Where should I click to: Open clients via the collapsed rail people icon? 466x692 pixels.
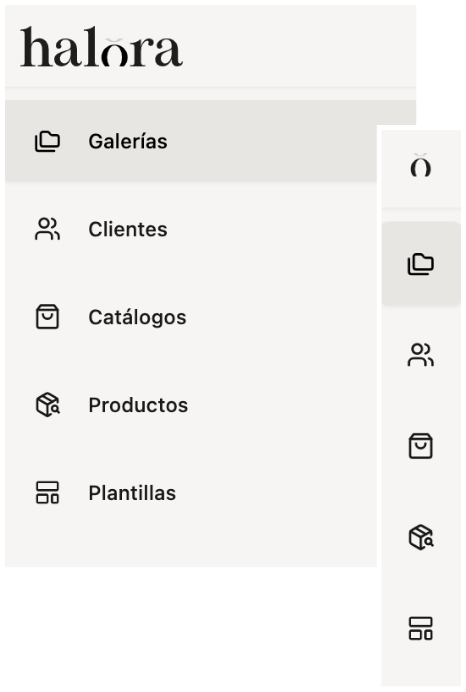tap(421, 355)
